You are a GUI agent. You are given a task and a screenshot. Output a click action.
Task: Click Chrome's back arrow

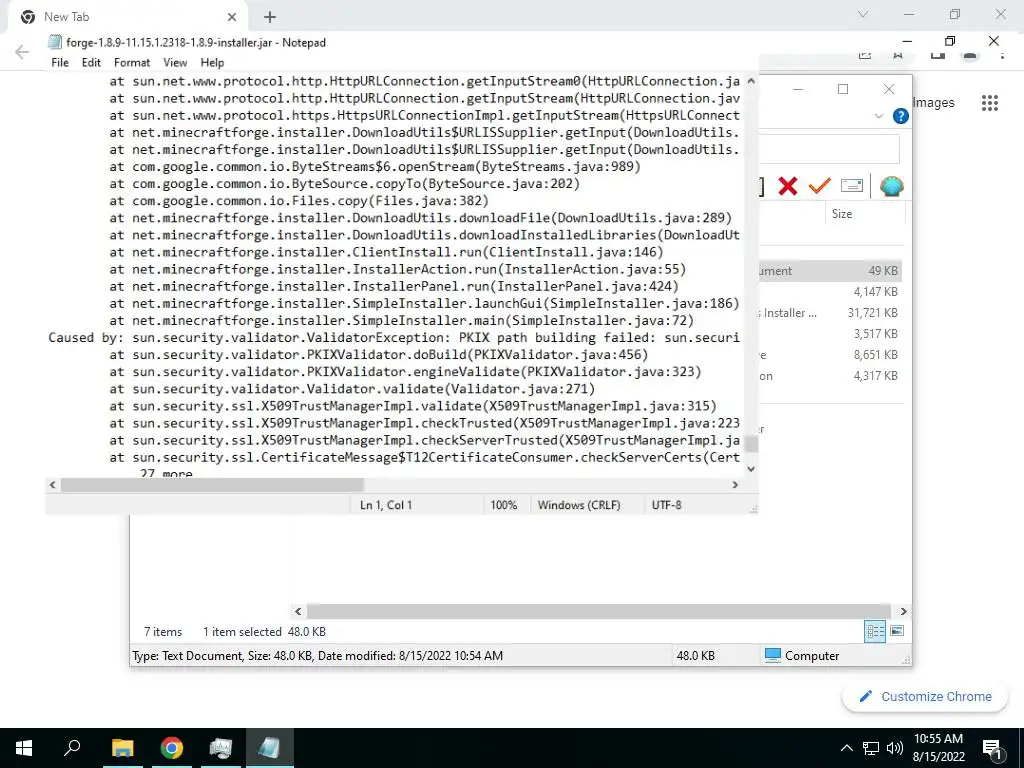22,52
